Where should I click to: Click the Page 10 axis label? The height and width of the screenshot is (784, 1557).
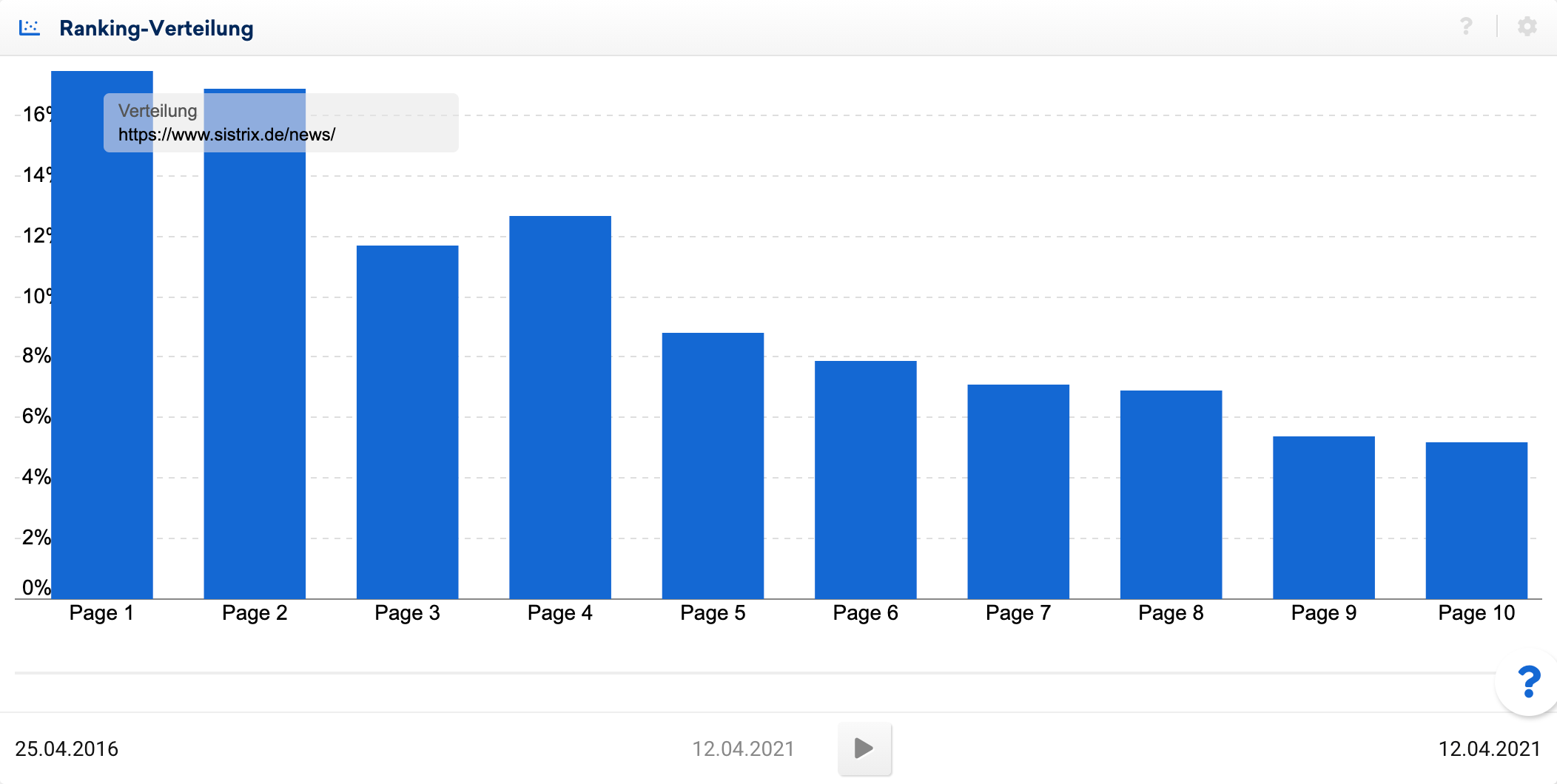pos(1476,613)
